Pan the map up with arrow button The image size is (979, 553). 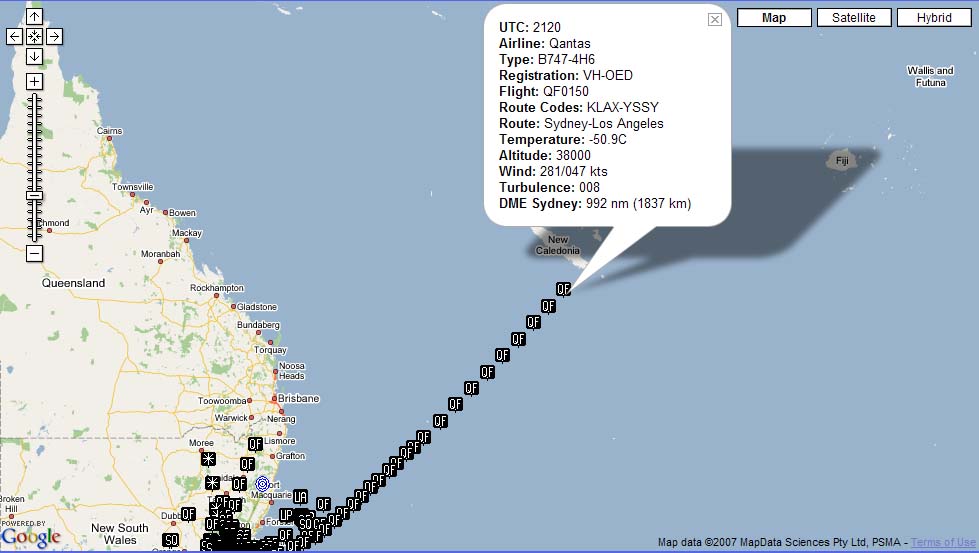click(x=34, y=17)
